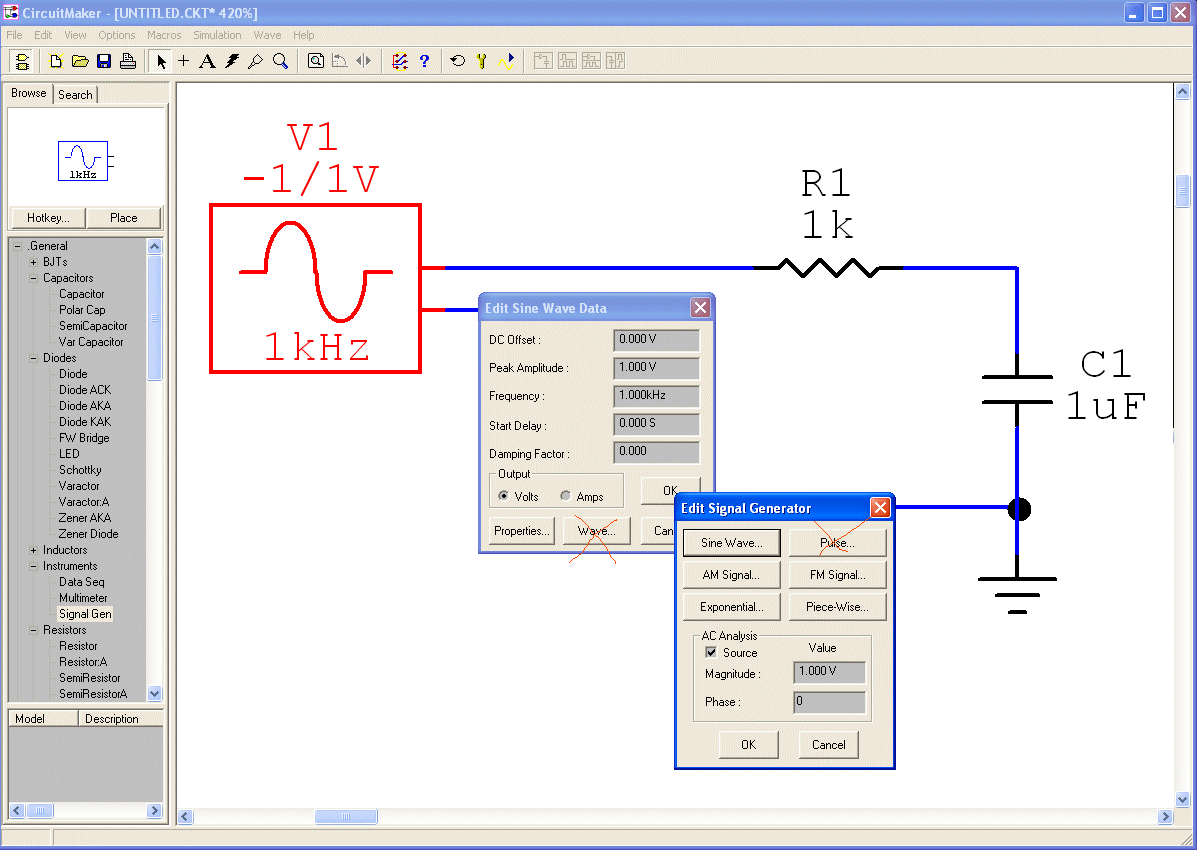Collapse the Capacitors tree category

(33, 278)
